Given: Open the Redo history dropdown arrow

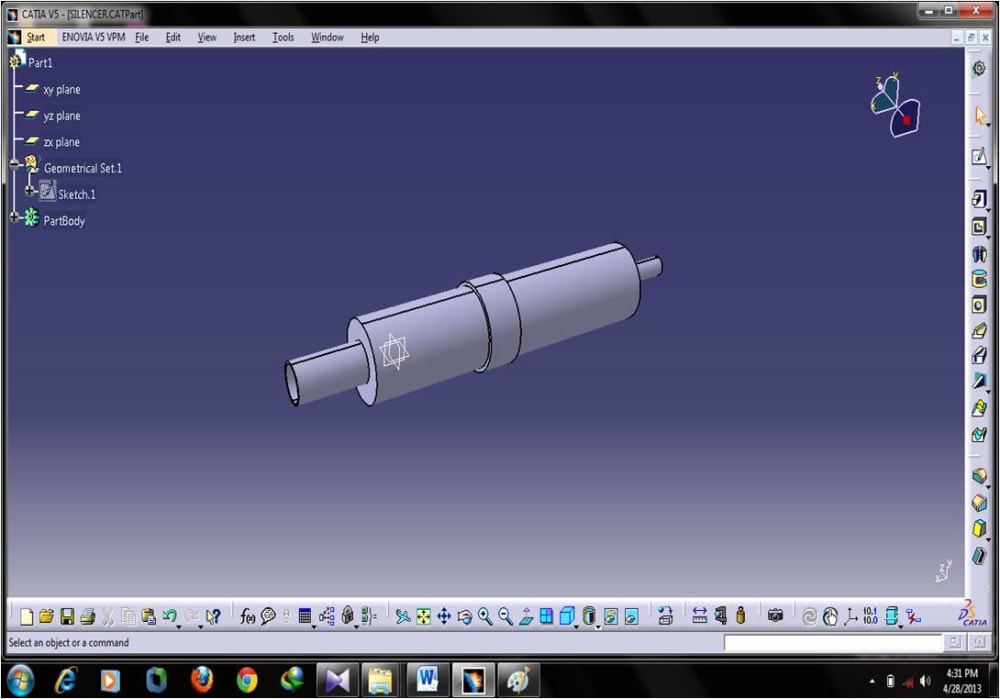Looking at the screenshot, I should (x=200, y=626).
